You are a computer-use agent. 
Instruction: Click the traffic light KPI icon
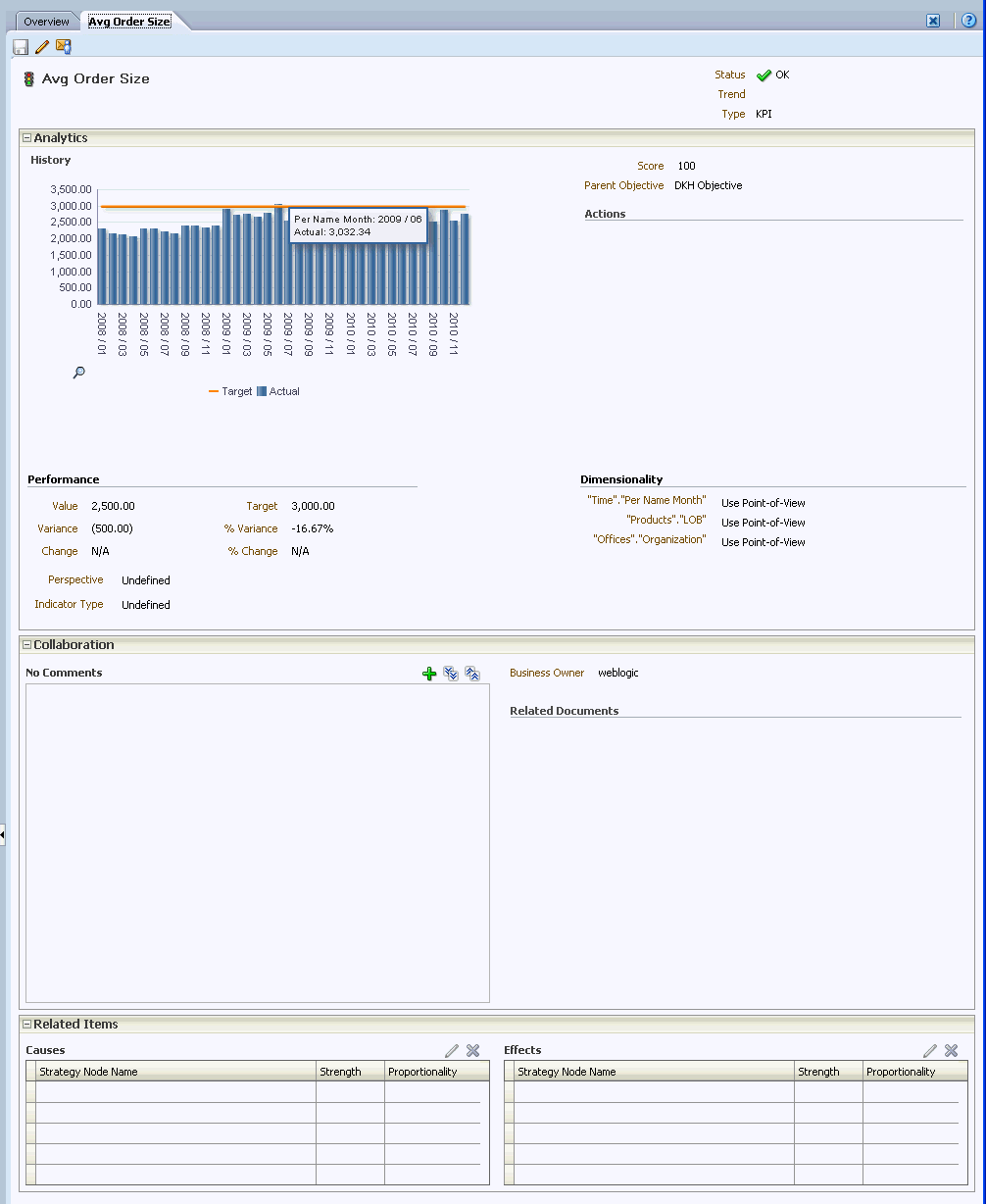tap(28, 79)
